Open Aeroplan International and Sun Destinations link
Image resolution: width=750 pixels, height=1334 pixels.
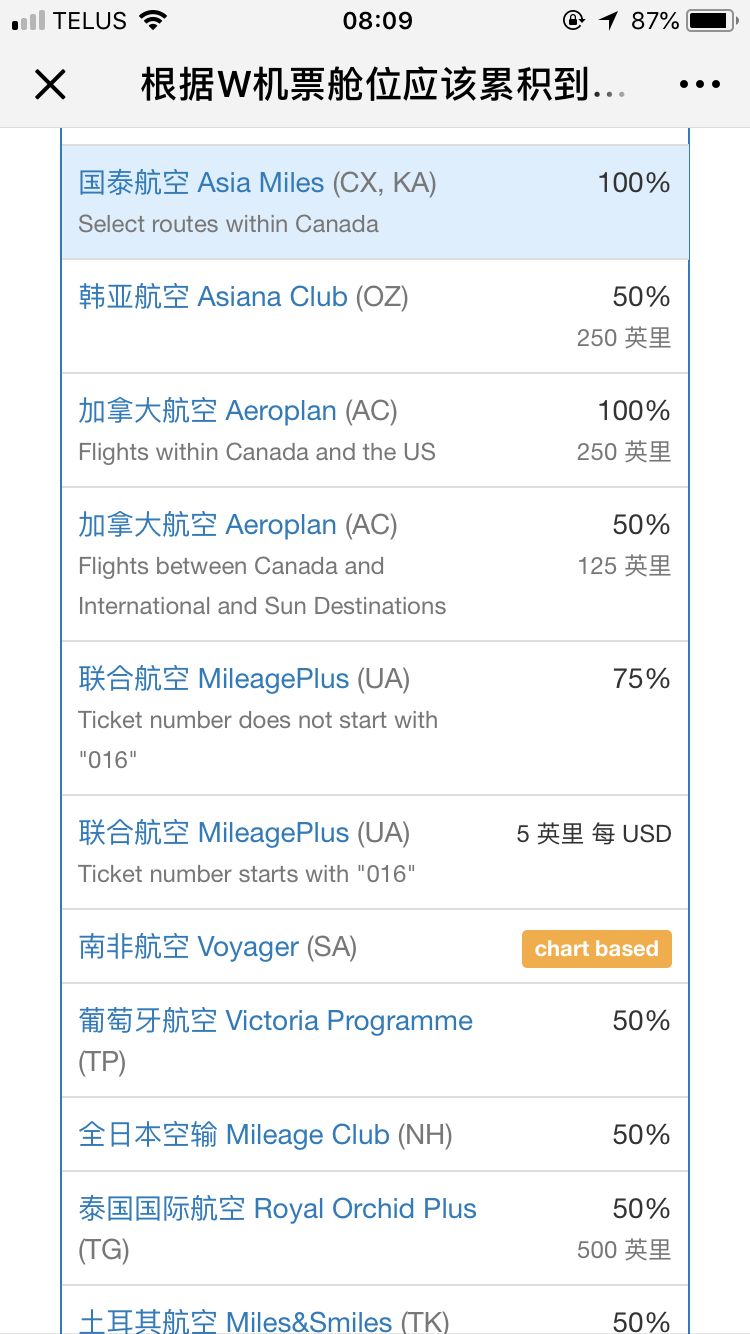(238, 525)
